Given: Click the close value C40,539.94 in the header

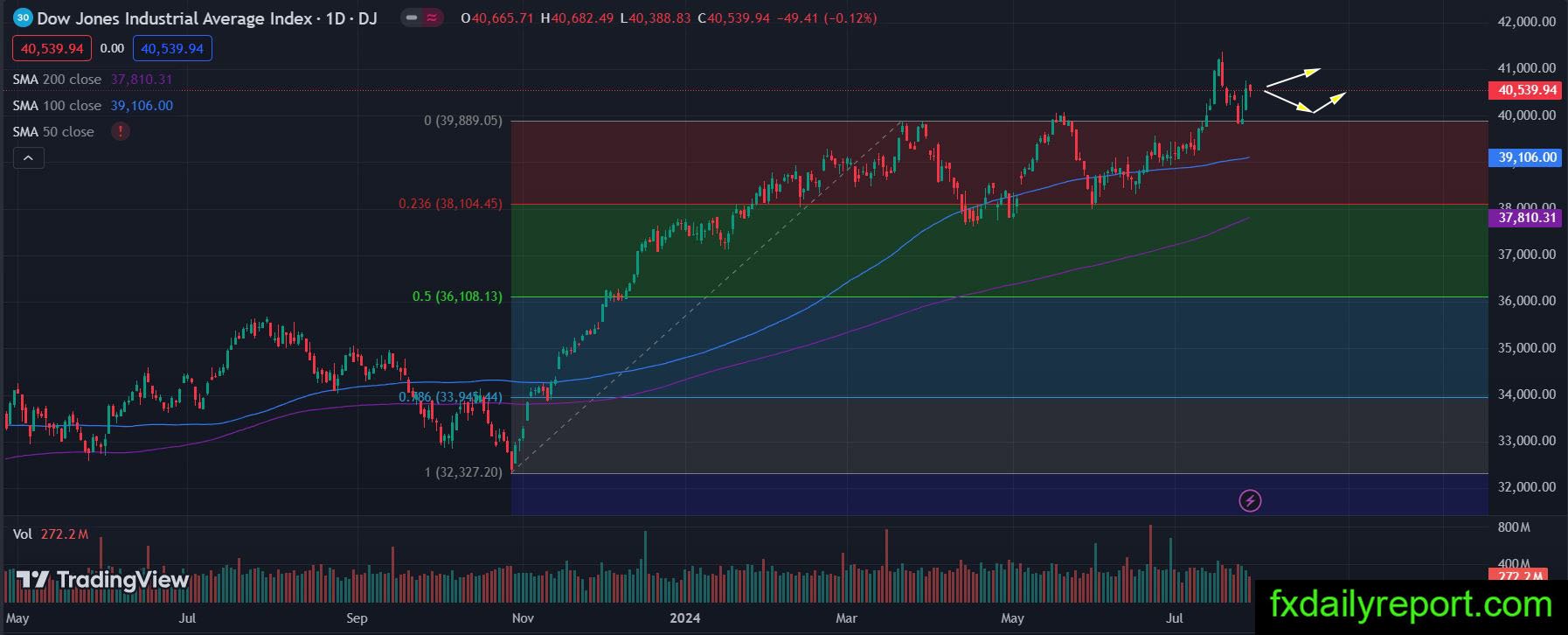Looking at the screenshot, I should click(x=734, y=17).
